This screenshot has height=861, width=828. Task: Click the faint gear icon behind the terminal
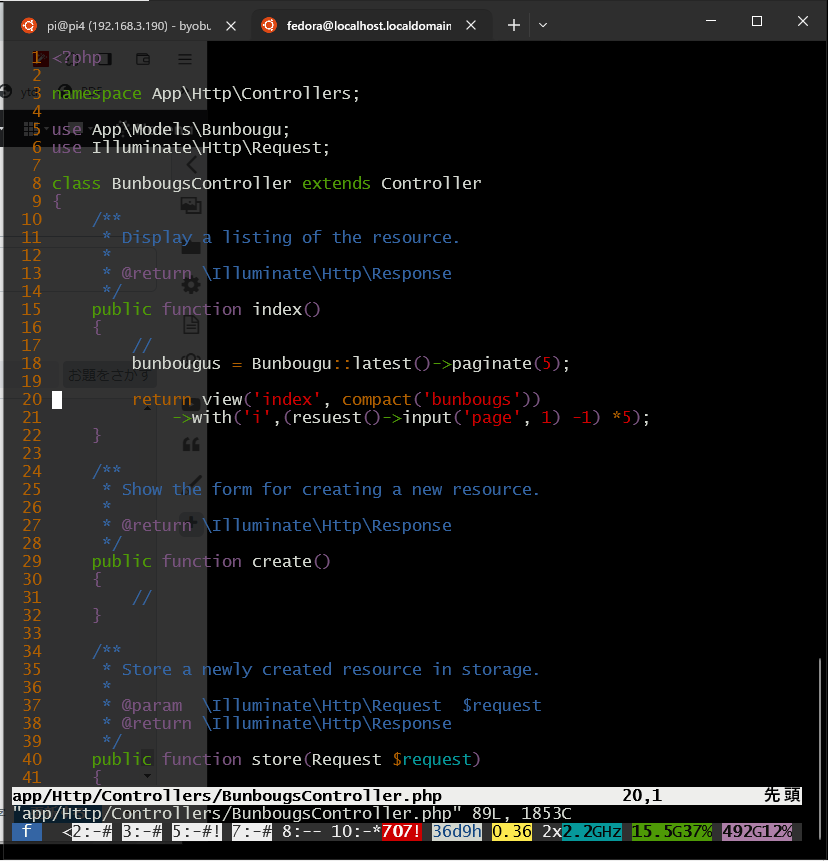point(191,285)
